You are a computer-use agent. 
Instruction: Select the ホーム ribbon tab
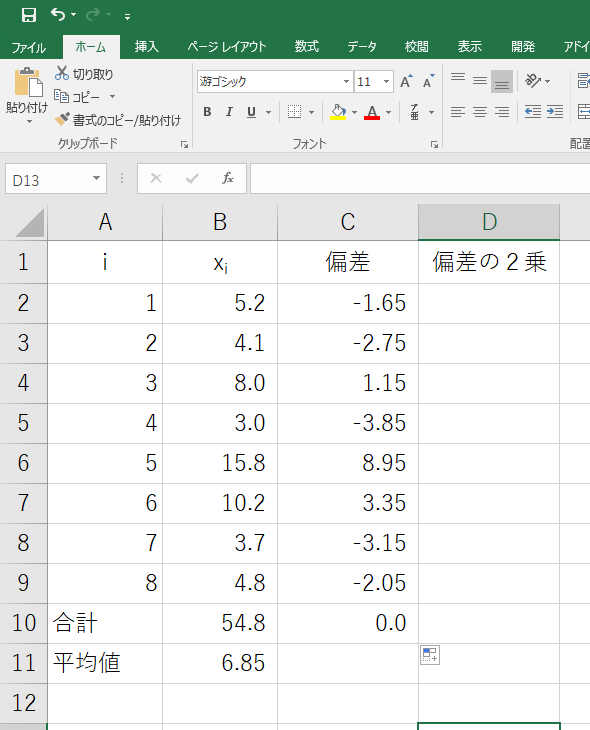pos(91,47)
